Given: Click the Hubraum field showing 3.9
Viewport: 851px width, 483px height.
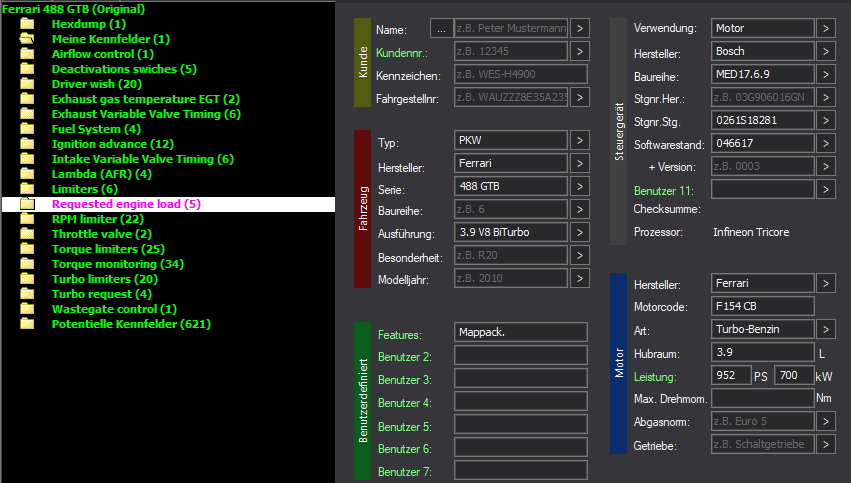Looking at the screenshot, I should pyautogui.click(x=763, y=352).
